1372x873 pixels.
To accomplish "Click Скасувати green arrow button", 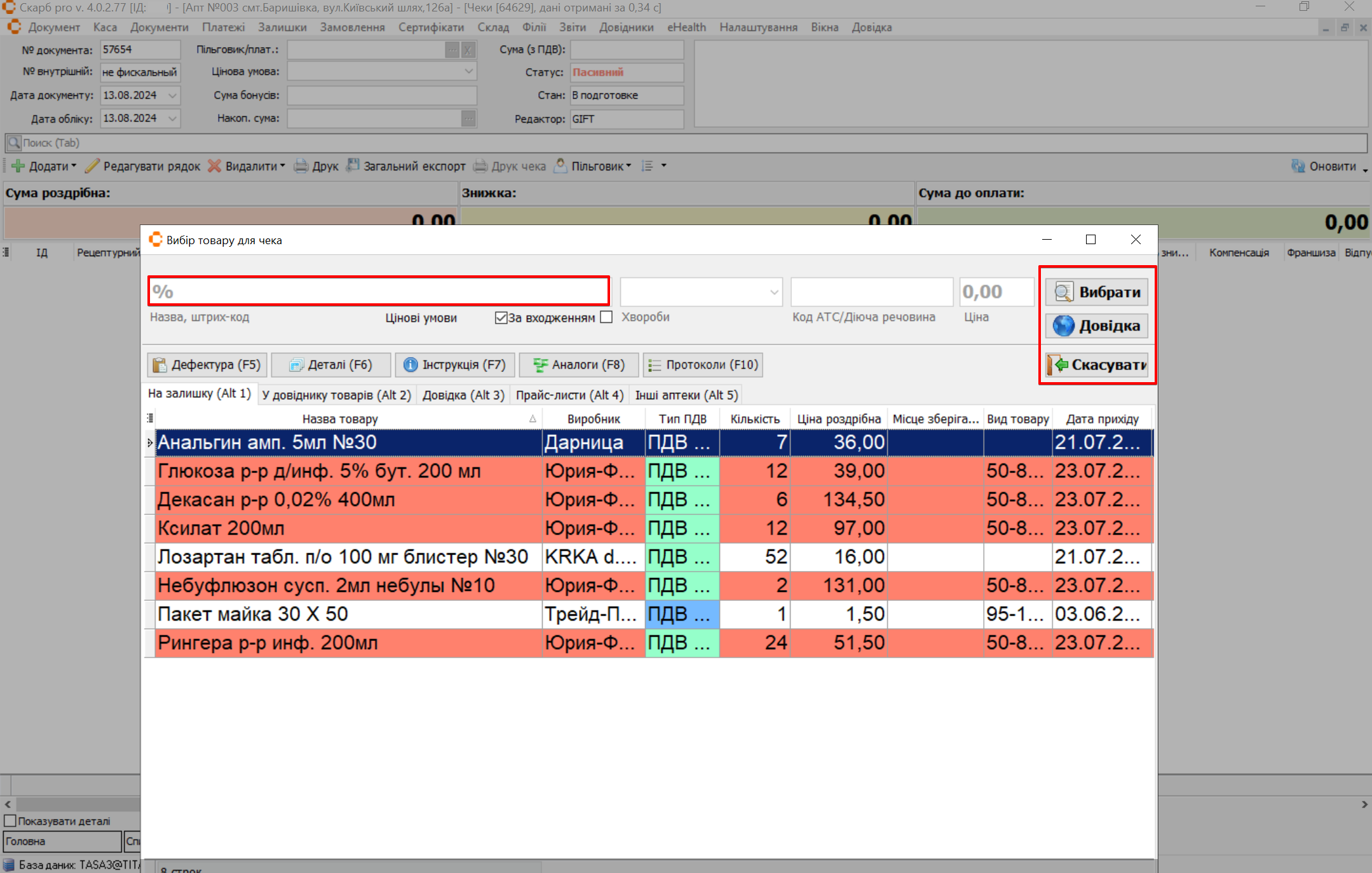I will pos(1097,365).
